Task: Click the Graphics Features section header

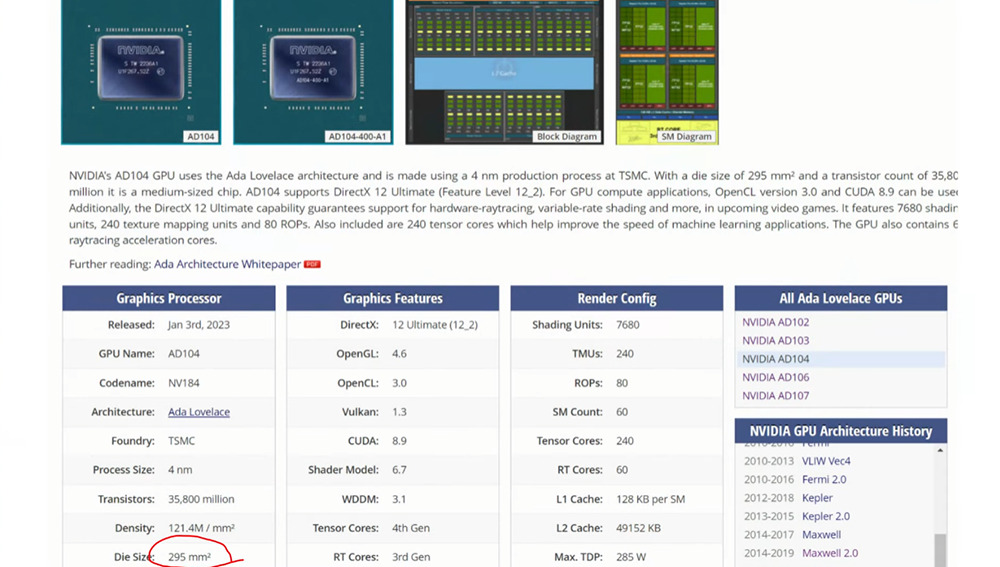Action: click(393, 298)
